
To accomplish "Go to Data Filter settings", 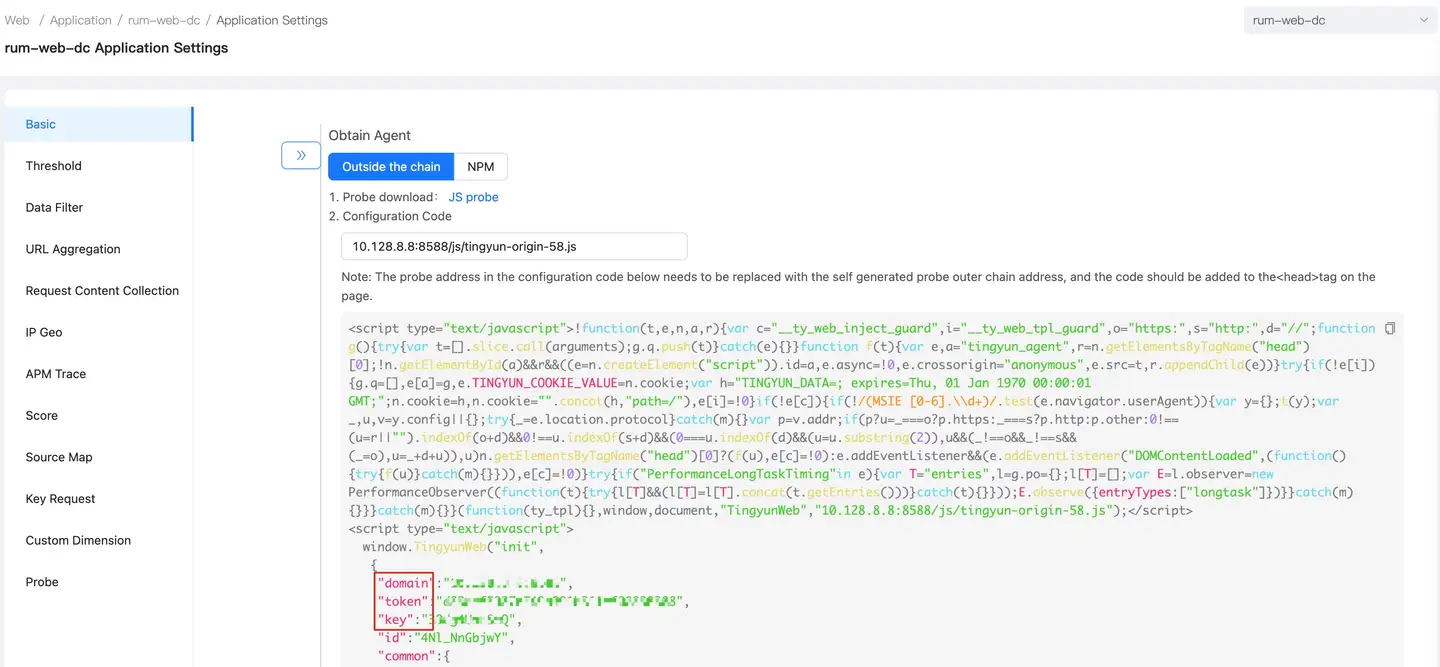I will (x=54, y=208).
